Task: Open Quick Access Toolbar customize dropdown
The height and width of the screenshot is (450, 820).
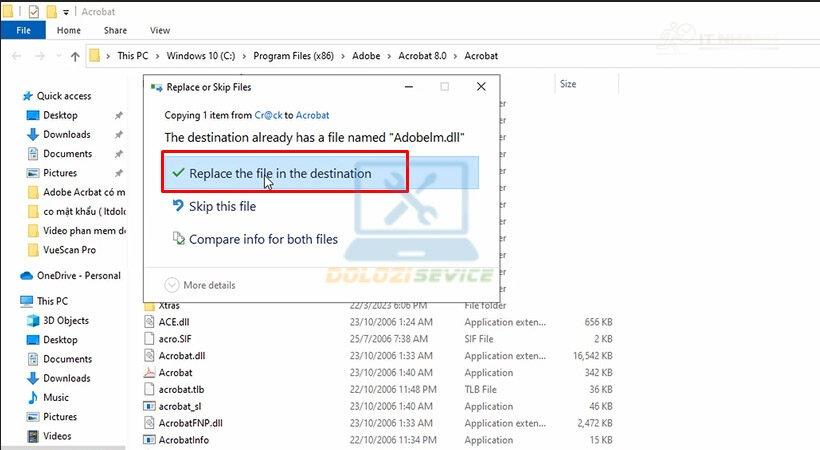Action: click(x=66, y=12)
